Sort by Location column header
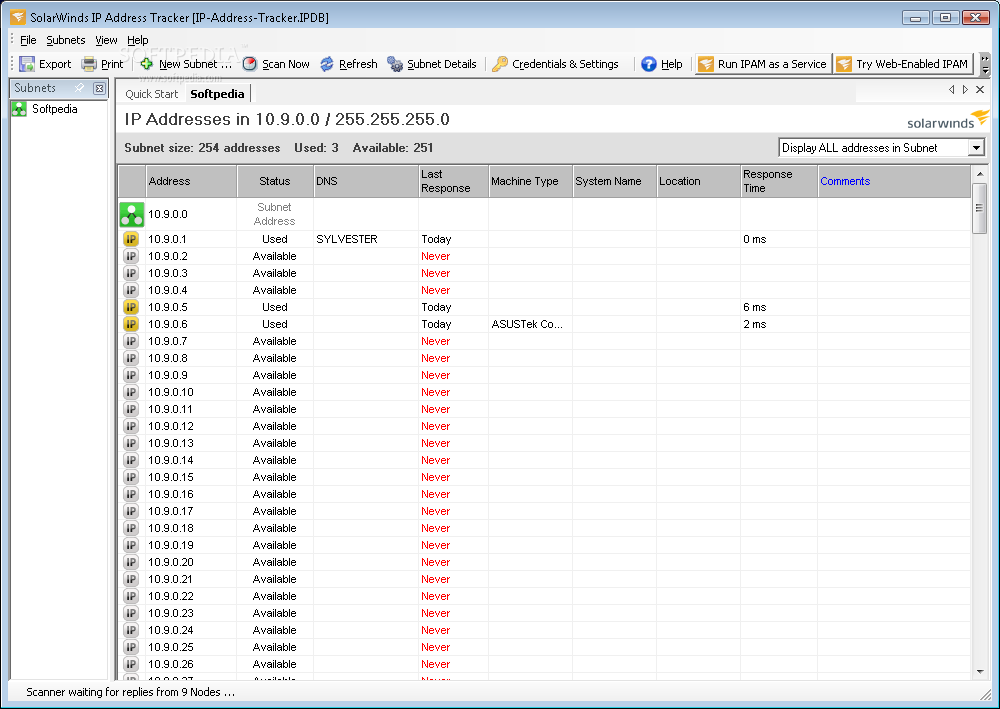Screen dimensions: 1000x709 click(x=698, y=181)
